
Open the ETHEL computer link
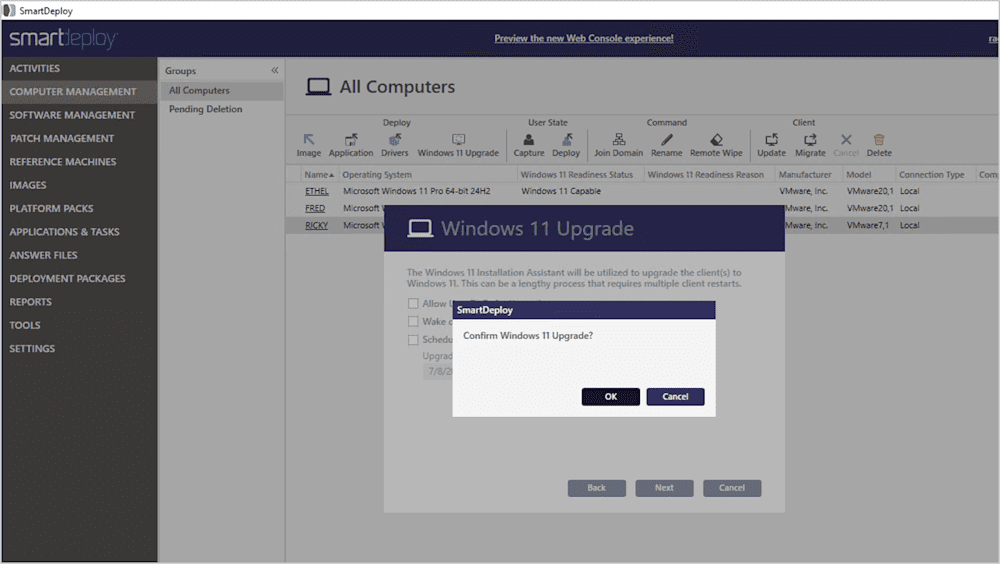pos(316,191)
